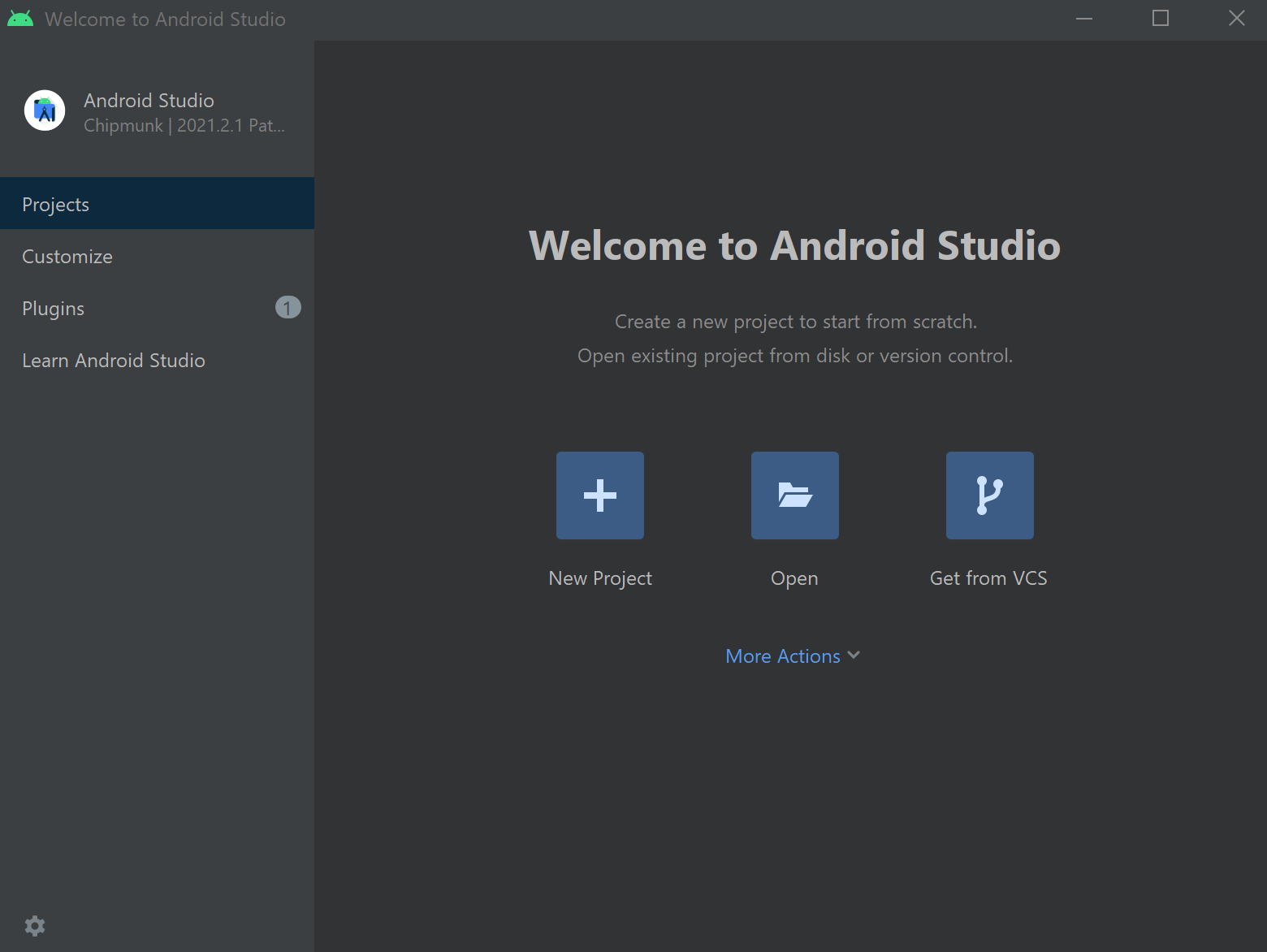Select the Projects tab
The image size is (1267, 952).
coord(55,205)
